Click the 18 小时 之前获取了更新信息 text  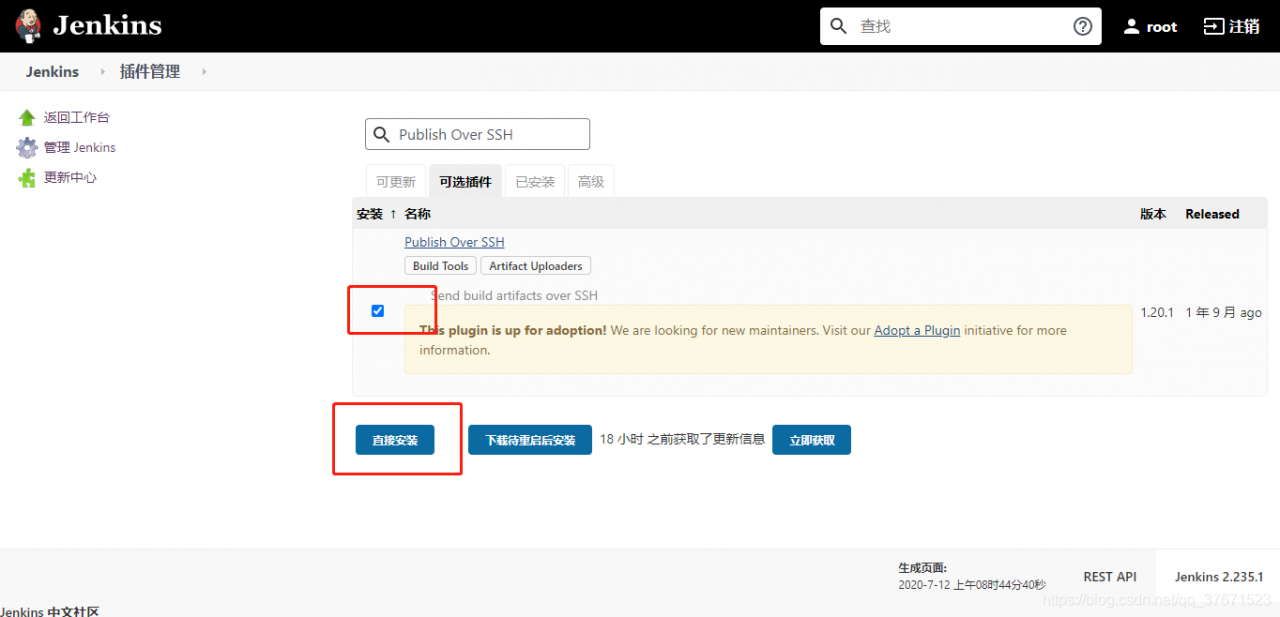tap(682, 439)
